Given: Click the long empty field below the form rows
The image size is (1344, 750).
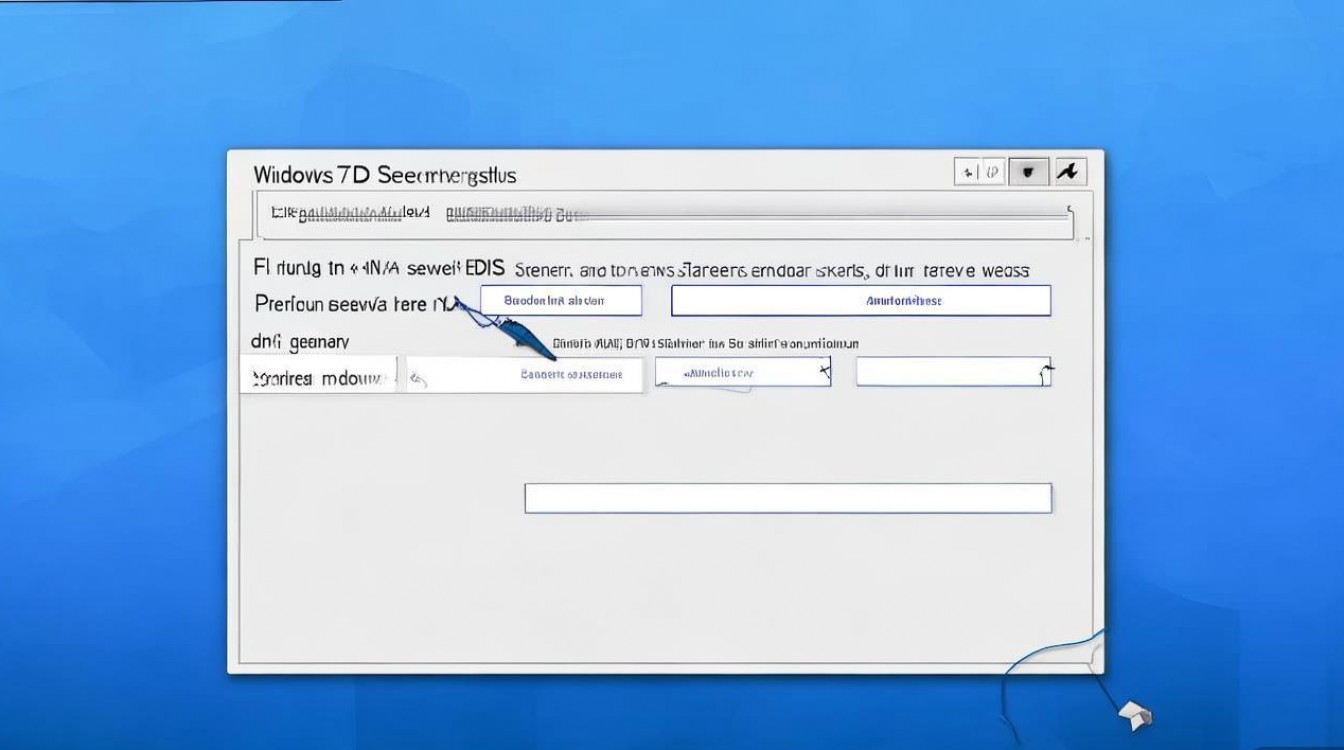Looking at the screenshot, I should pyautogui.click(x=788, y=498).
